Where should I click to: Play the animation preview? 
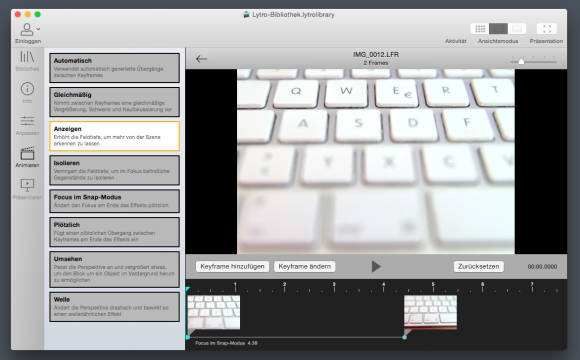pyautogui.click(x=376, y=266)
